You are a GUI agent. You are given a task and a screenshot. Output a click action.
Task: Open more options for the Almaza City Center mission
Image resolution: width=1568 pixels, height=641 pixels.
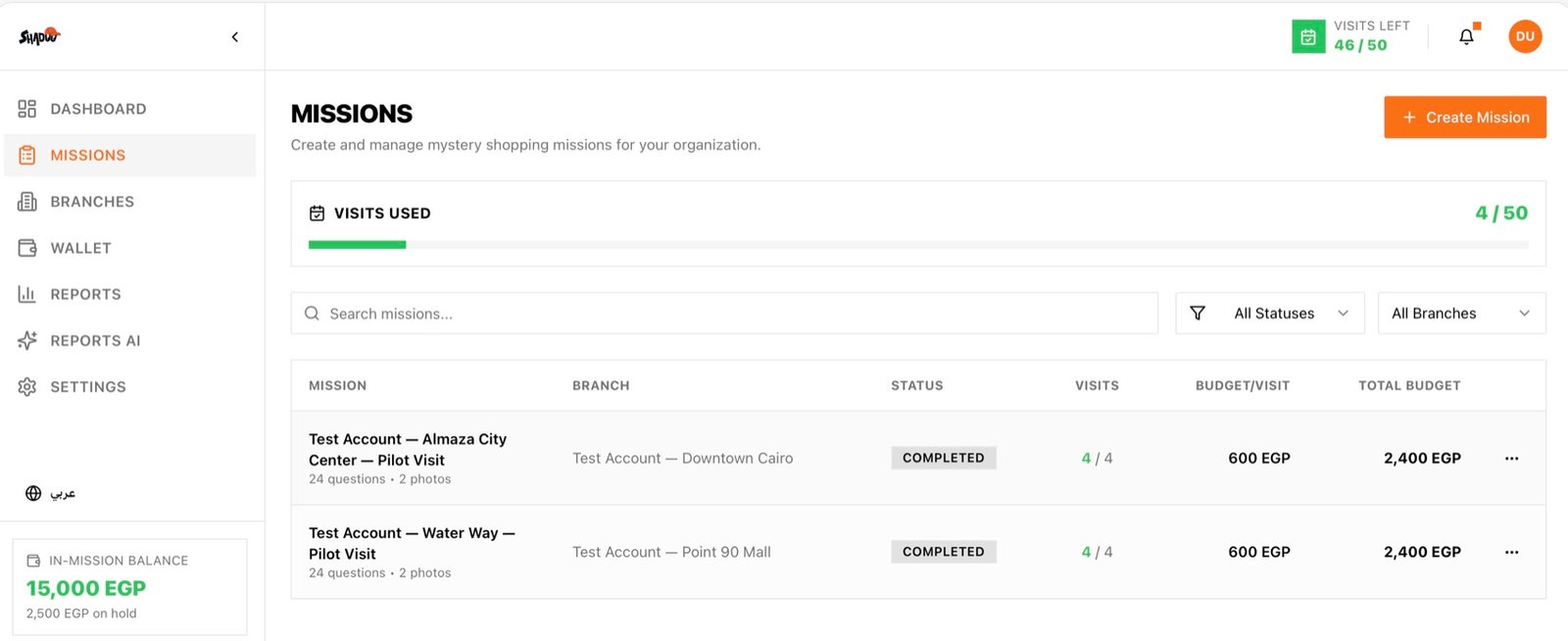point(1511,459)
